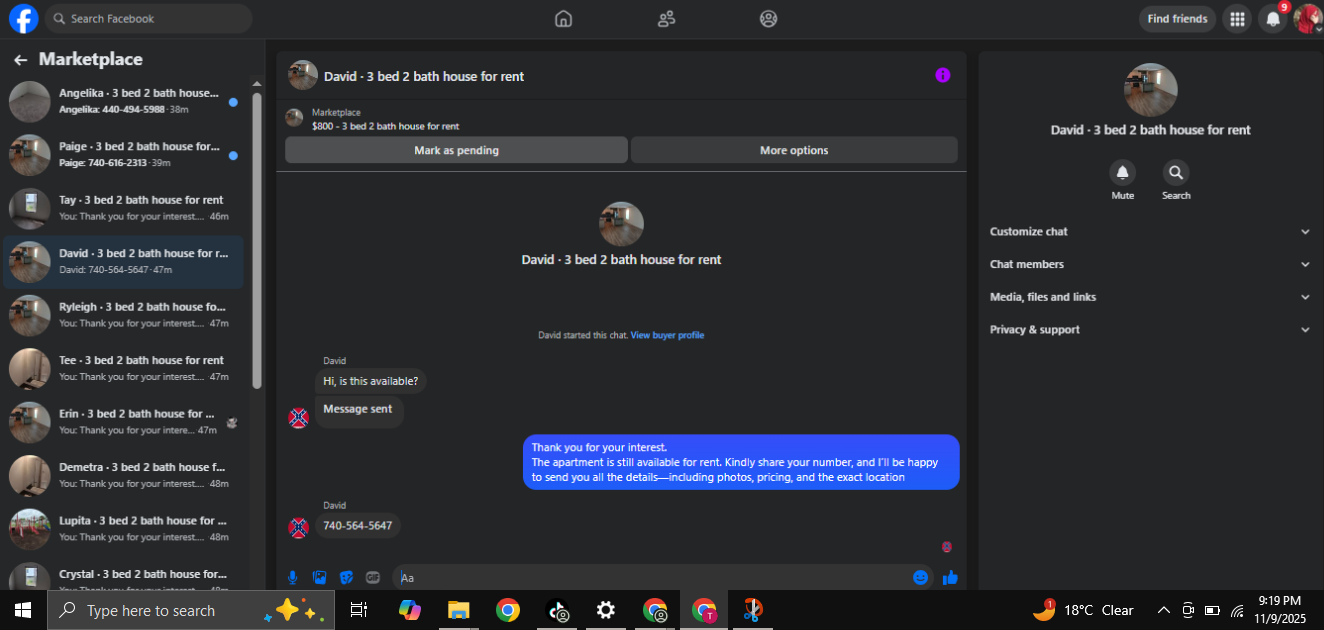Show hidden system tray icons
The image size is (1324, 630).
point(1163,610)
